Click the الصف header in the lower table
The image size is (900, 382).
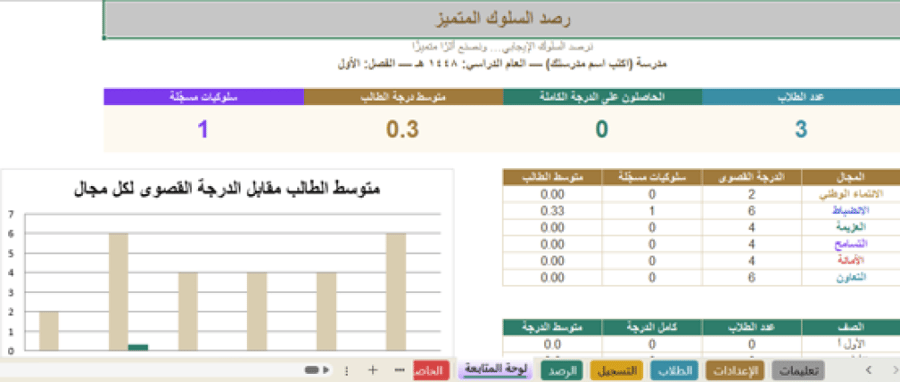point(851,328)
